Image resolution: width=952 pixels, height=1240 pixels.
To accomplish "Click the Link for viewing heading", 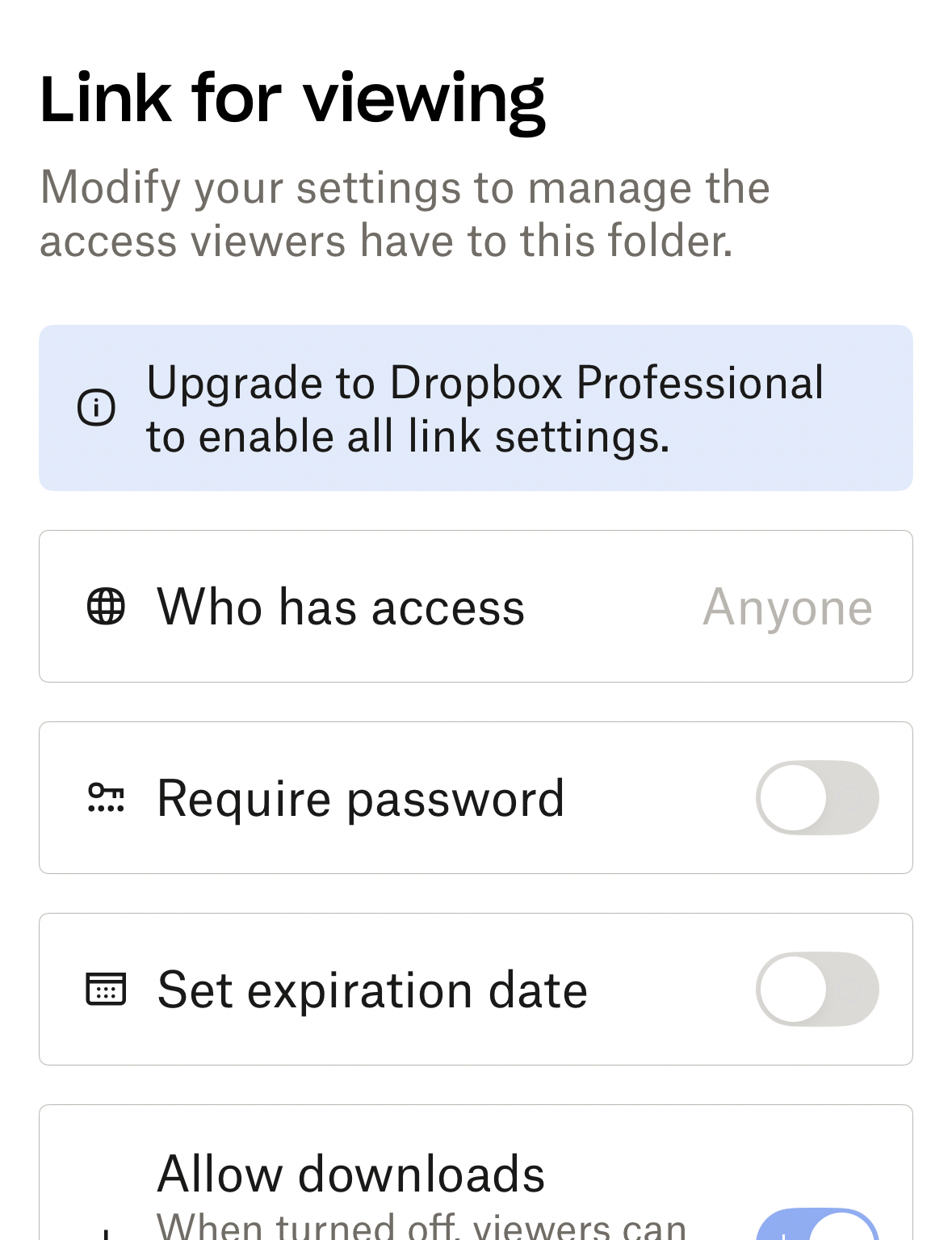I will [x=292, y=99].
